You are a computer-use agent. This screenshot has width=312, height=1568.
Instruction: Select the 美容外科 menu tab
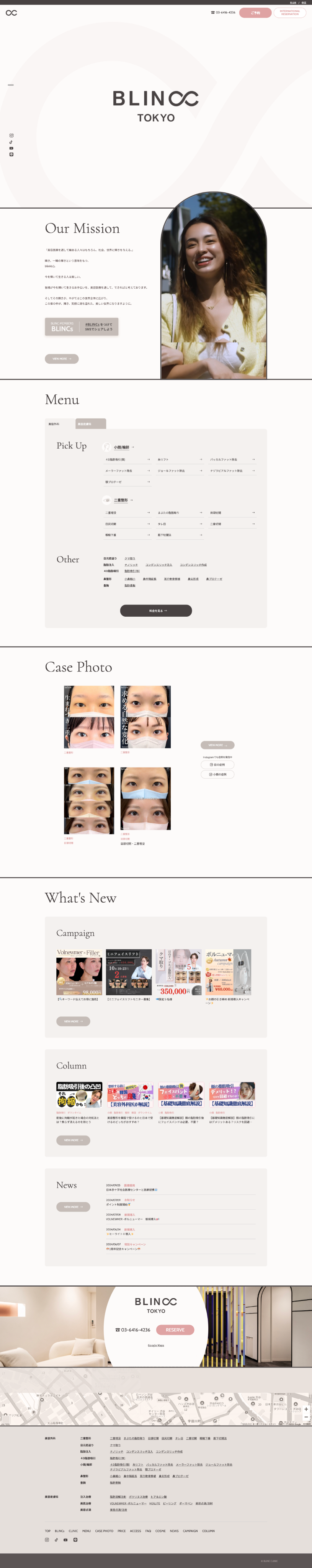60,424
